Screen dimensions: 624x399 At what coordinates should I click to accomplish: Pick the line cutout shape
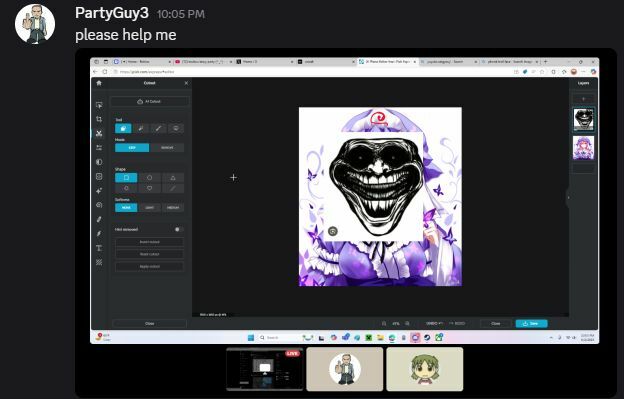tap(173, 188)
